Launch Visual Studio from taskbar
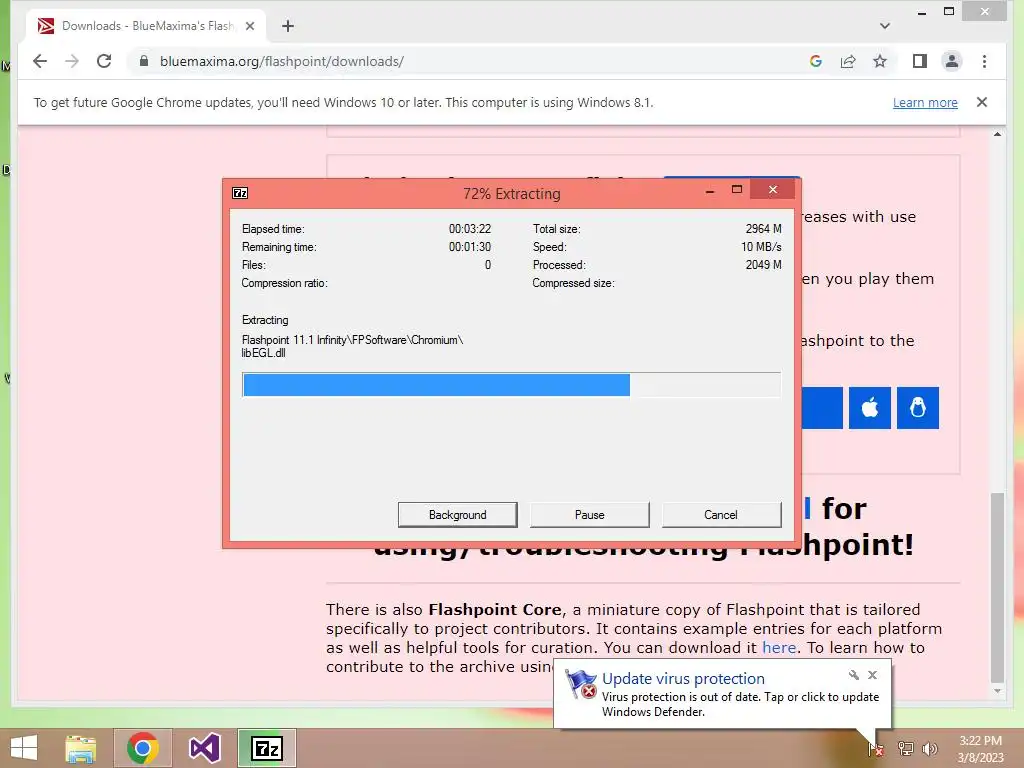This screenshot has width=1024, height=768. click(204, 748)
